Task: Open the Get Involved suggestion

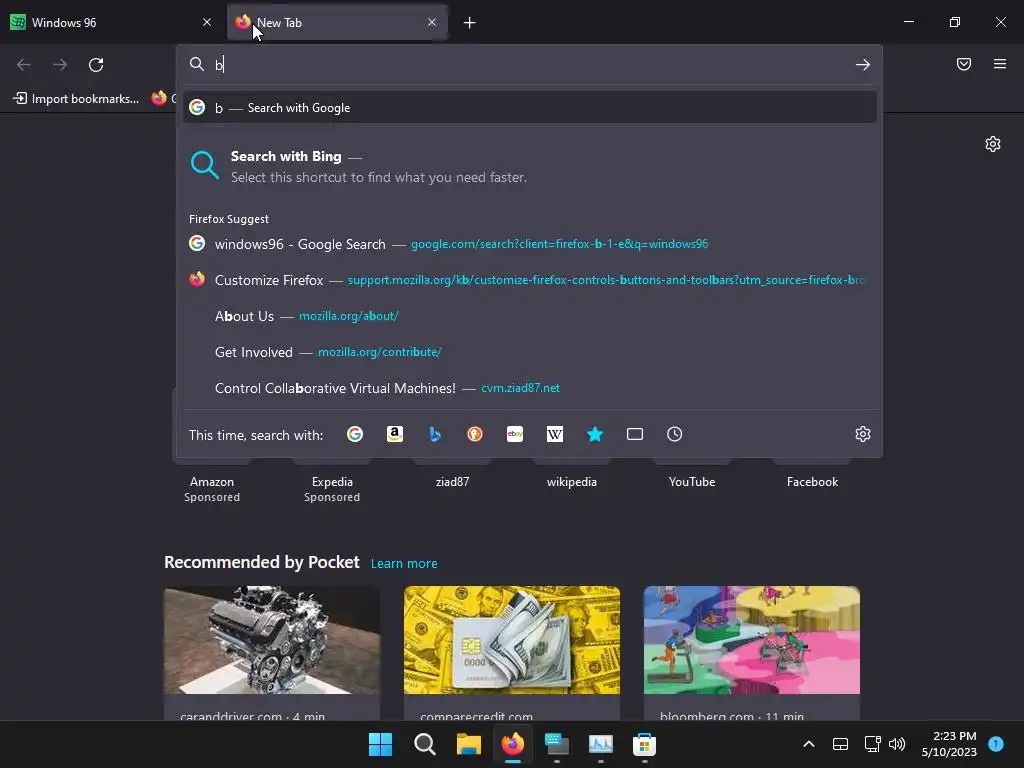Action: click(530, 352)
